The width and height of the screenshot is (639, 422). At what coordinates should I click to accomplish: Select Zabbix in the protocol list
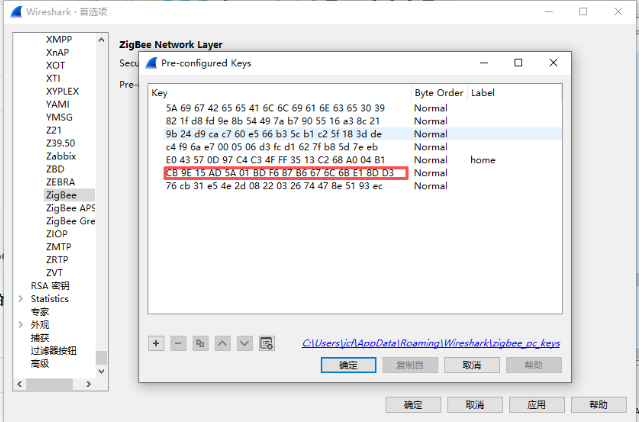(61, 156)
